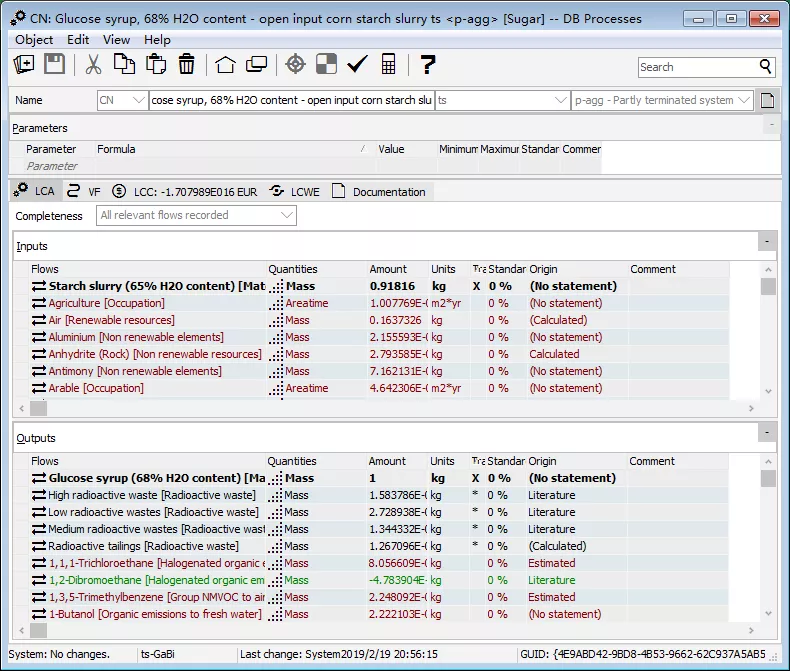The image size is (790, 671).
Task: Click the crosshair target toolbar icon
Action: 295,64
